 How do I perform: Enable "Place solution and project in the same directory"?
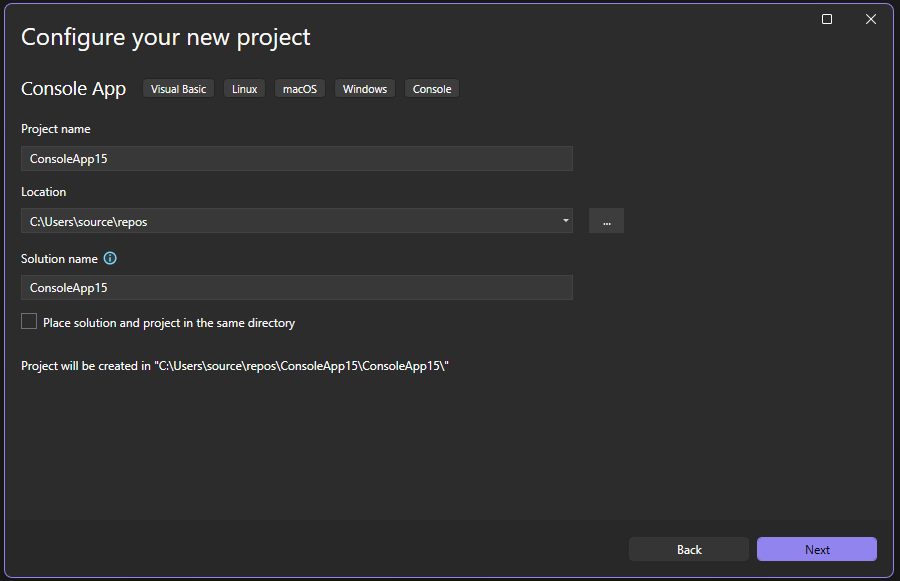pos(28,321)
